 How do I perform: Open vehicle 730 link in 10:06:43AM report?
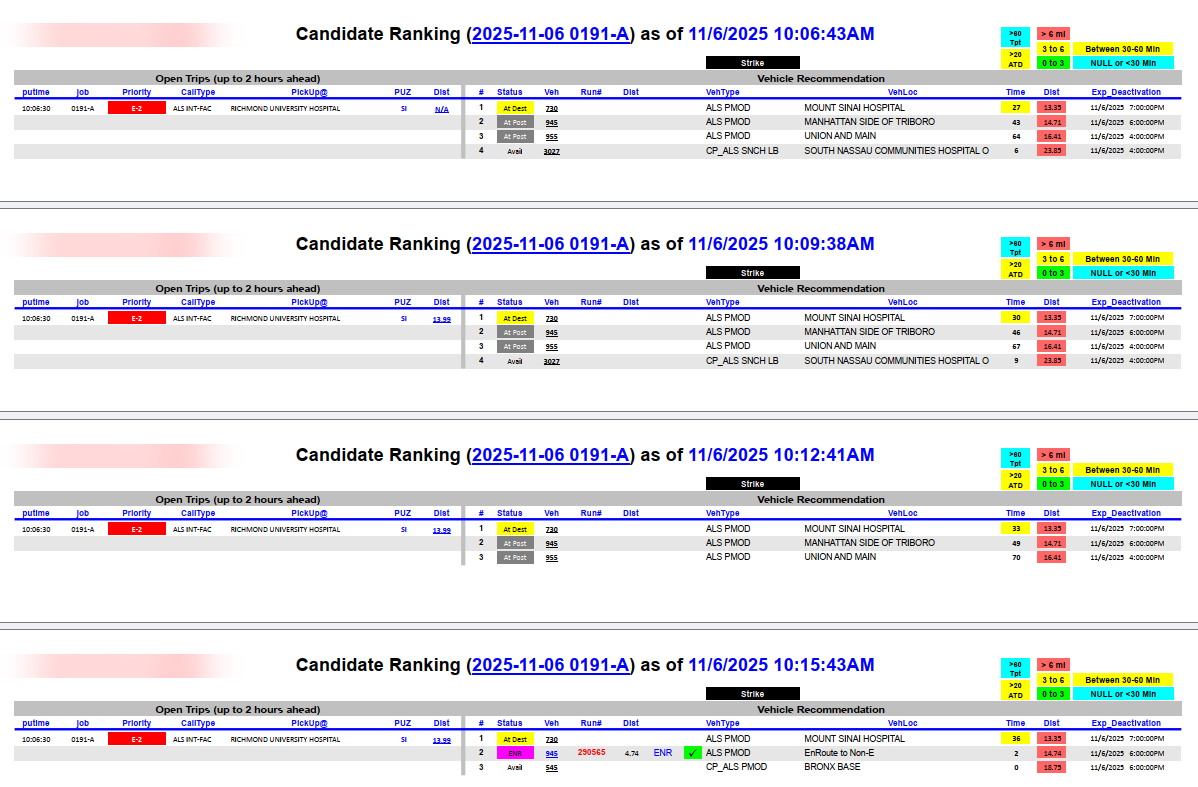[x=552, y=108]
